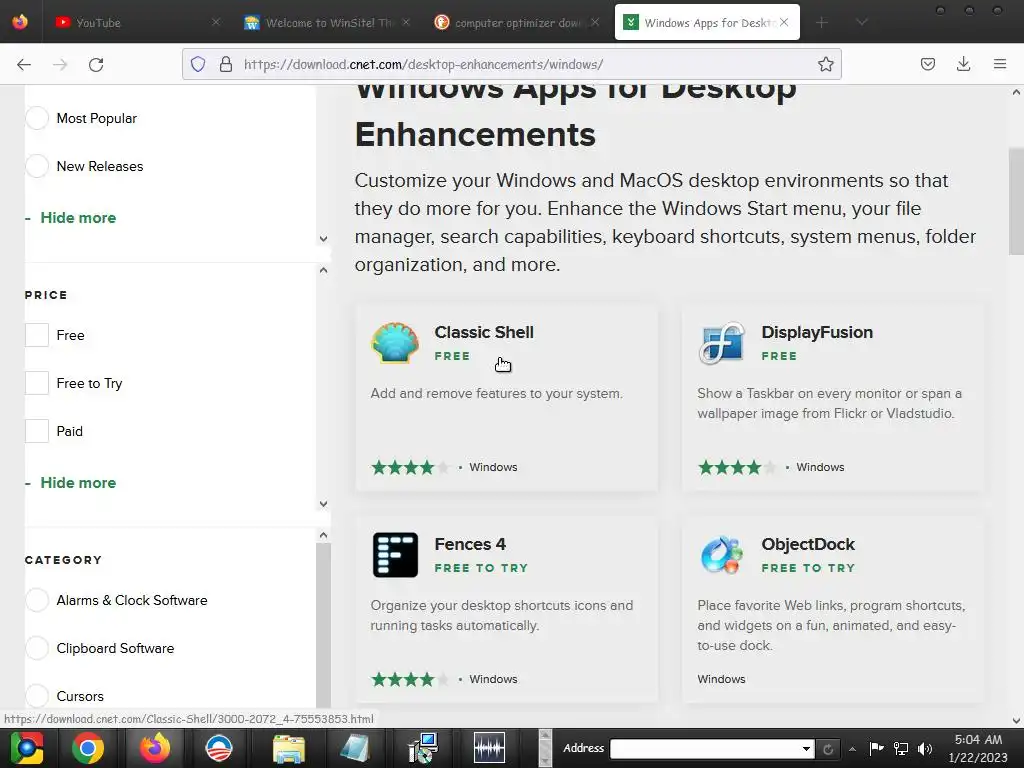Go back to the previous page
The image size is (1024, 768).
tap(24, 64)
